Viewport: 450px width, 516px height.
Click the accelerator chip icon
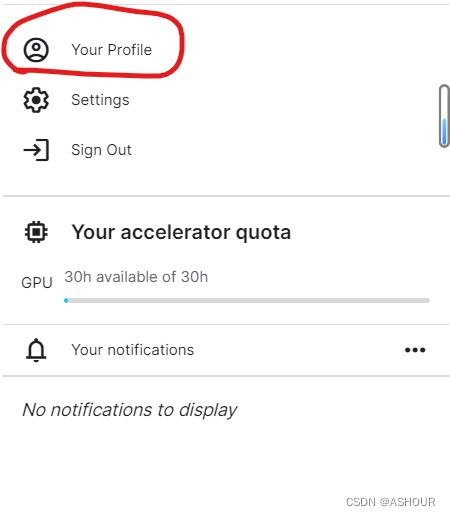[x=36, y=232]
